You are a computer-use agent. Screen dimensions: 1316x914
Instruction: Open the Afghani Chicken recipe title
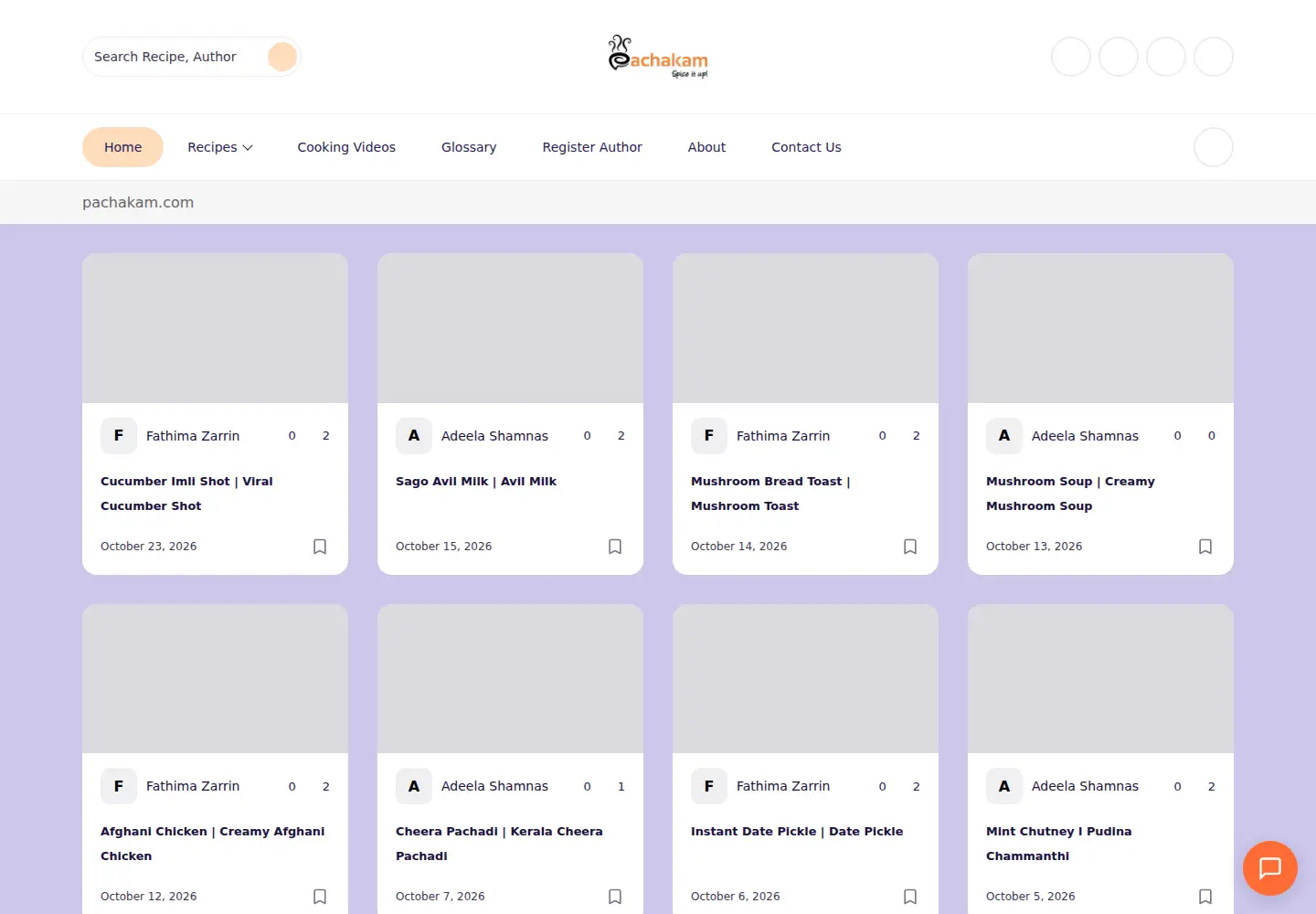point(212,844)
